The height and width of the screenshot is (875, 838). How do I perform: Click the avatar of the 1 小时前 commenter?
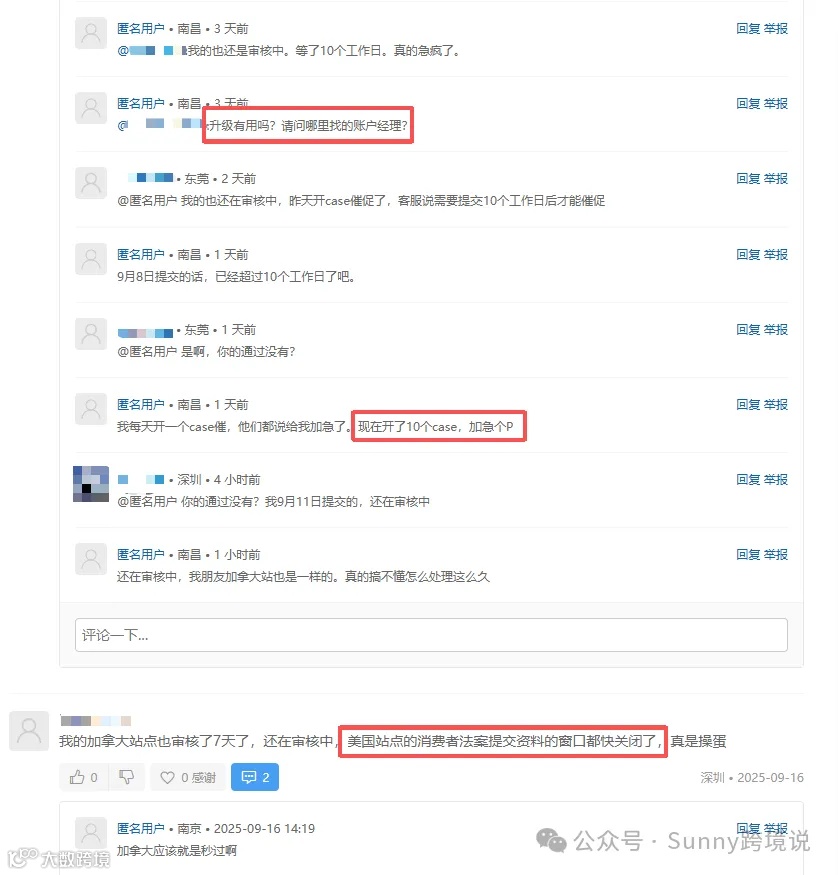coord(91,559)
